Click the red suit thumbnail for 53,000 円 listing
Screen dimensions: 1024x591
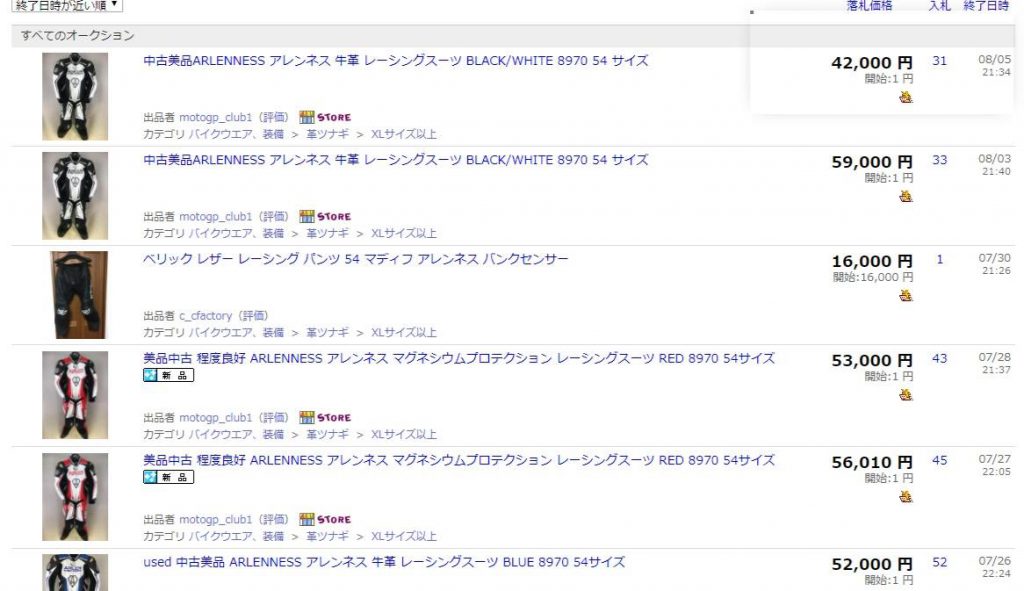(x=75, y=395)
